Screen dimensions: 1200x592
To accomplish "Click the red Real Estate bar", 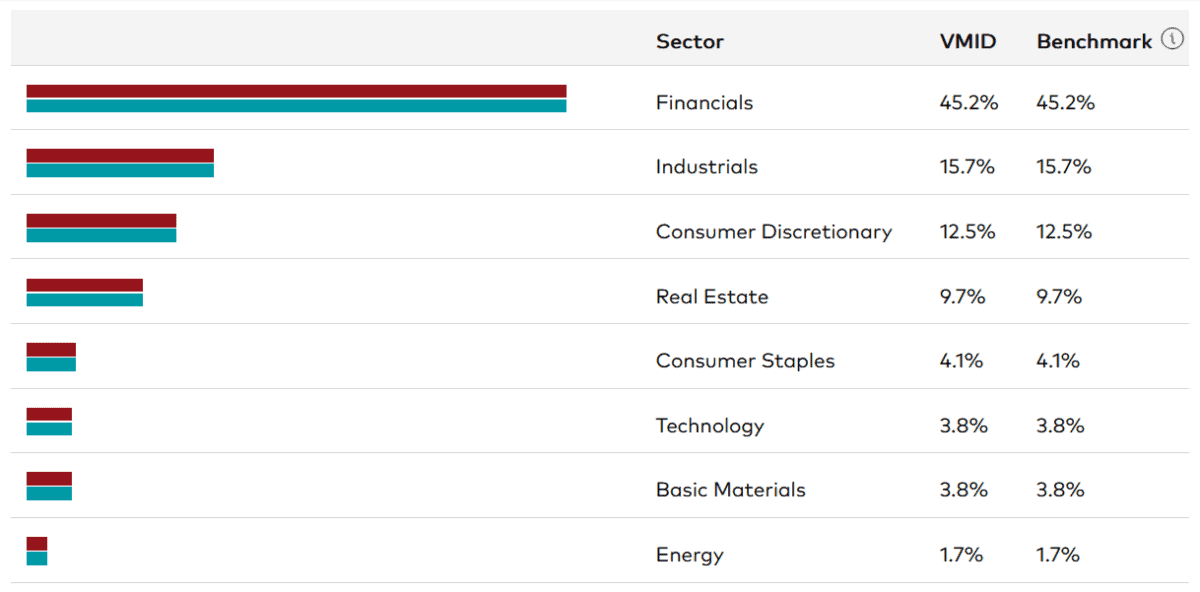I will coord(84,285).
